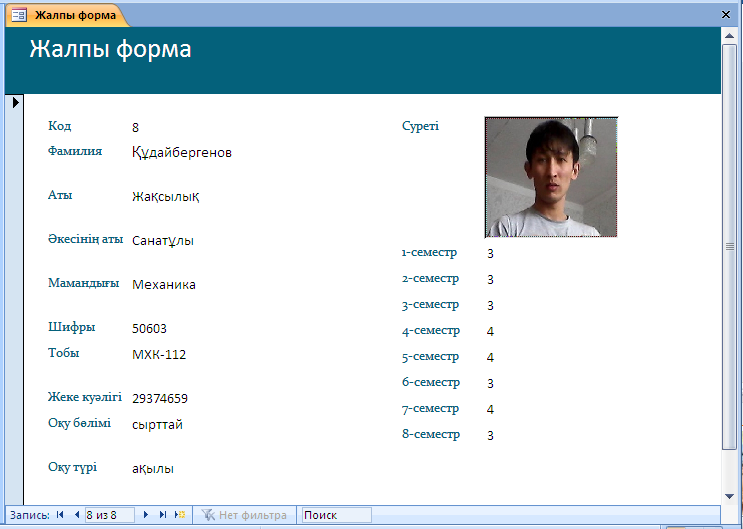Click the scroll up arrow
Viewport: 743px width, 529px height.
(729, 36)
